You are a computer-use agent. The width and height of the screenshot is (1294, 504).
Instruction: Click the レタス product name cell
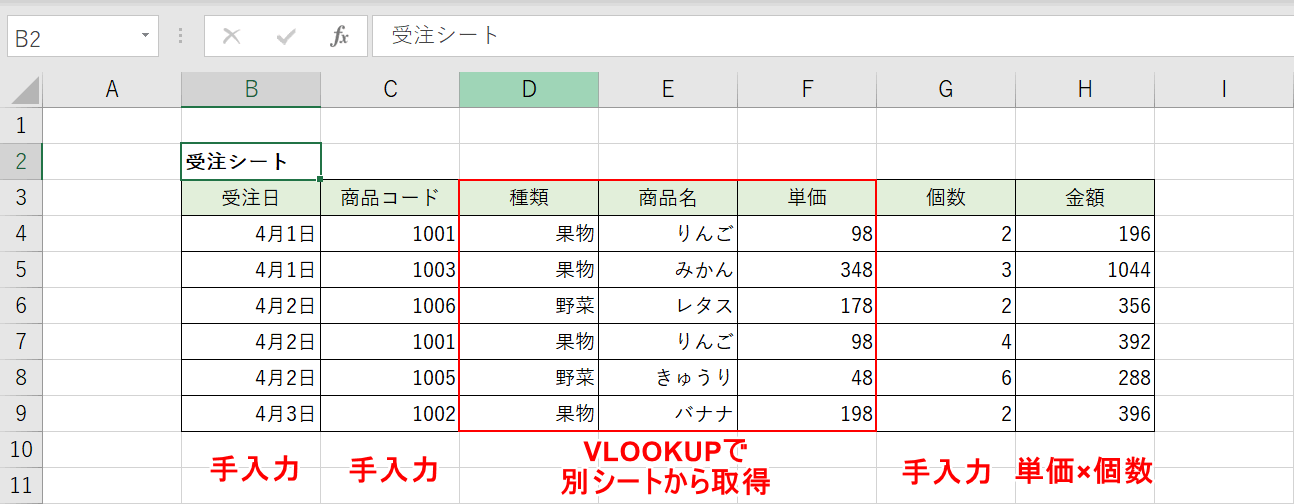[668, 306]
